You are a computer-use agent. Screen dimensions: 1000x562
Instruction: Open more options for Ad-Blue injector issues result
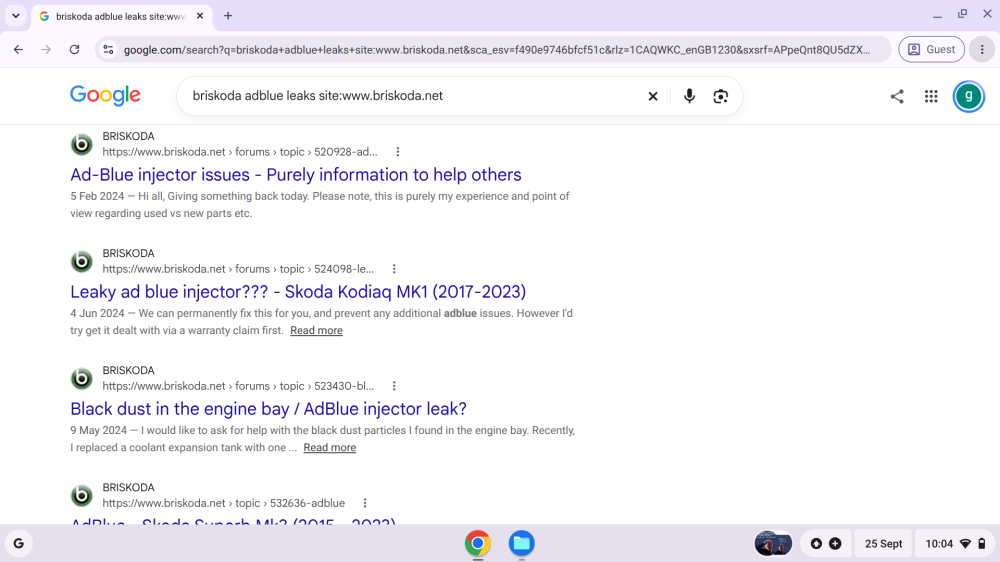coord(398,152)
